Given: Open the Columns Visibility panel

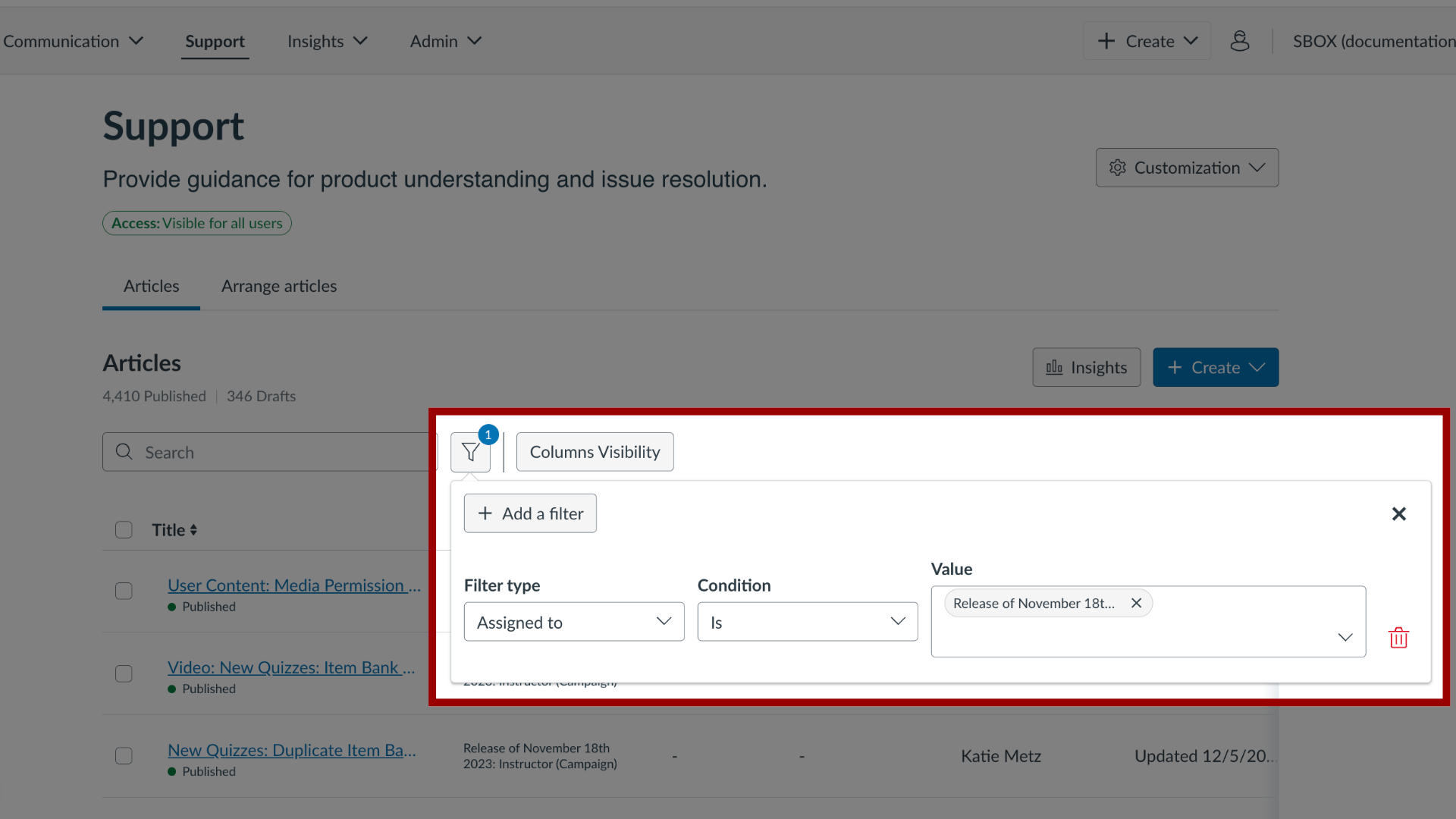Looking at the screenshot, I should pyautogui.click(x=595, y=452).
